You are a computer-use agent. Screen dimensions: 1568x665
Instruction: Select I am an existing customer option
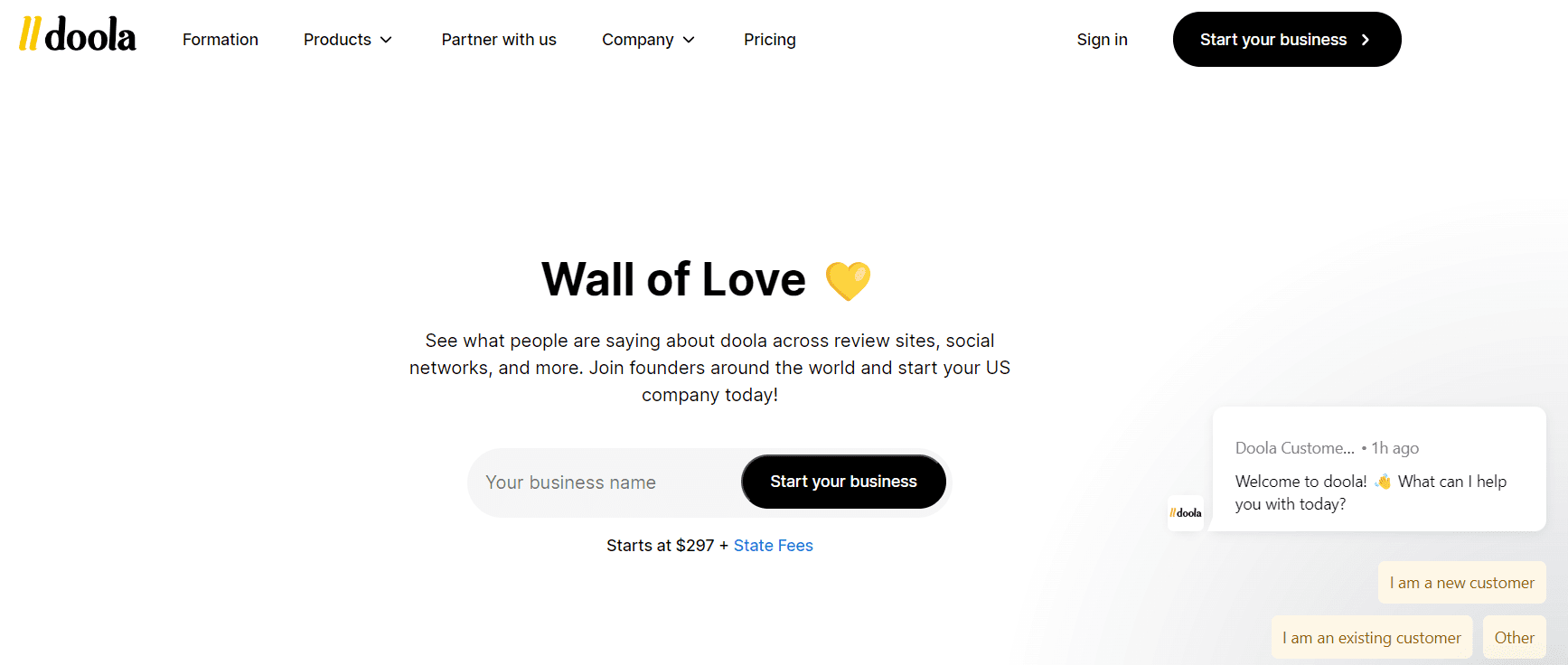click(1371, 637)
